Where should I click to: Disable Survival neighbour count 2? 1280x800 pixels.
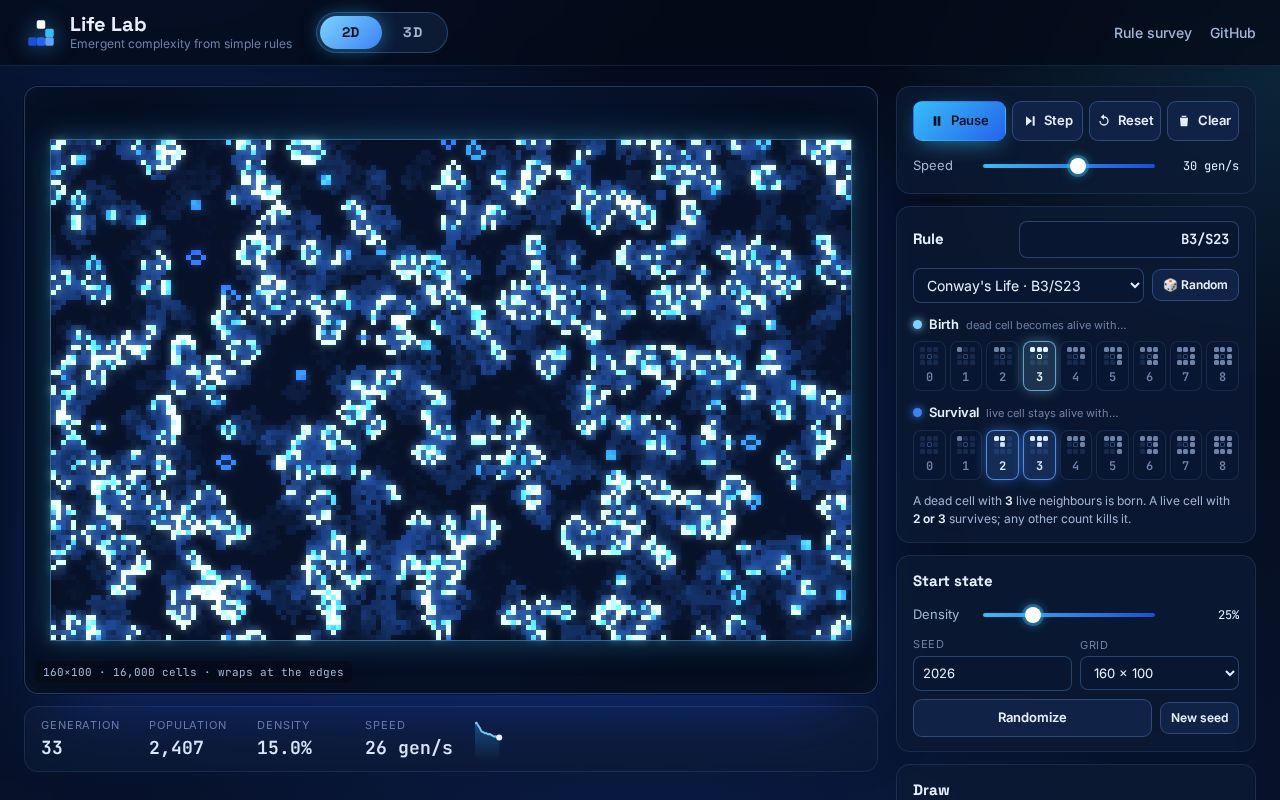[1002, 455]
